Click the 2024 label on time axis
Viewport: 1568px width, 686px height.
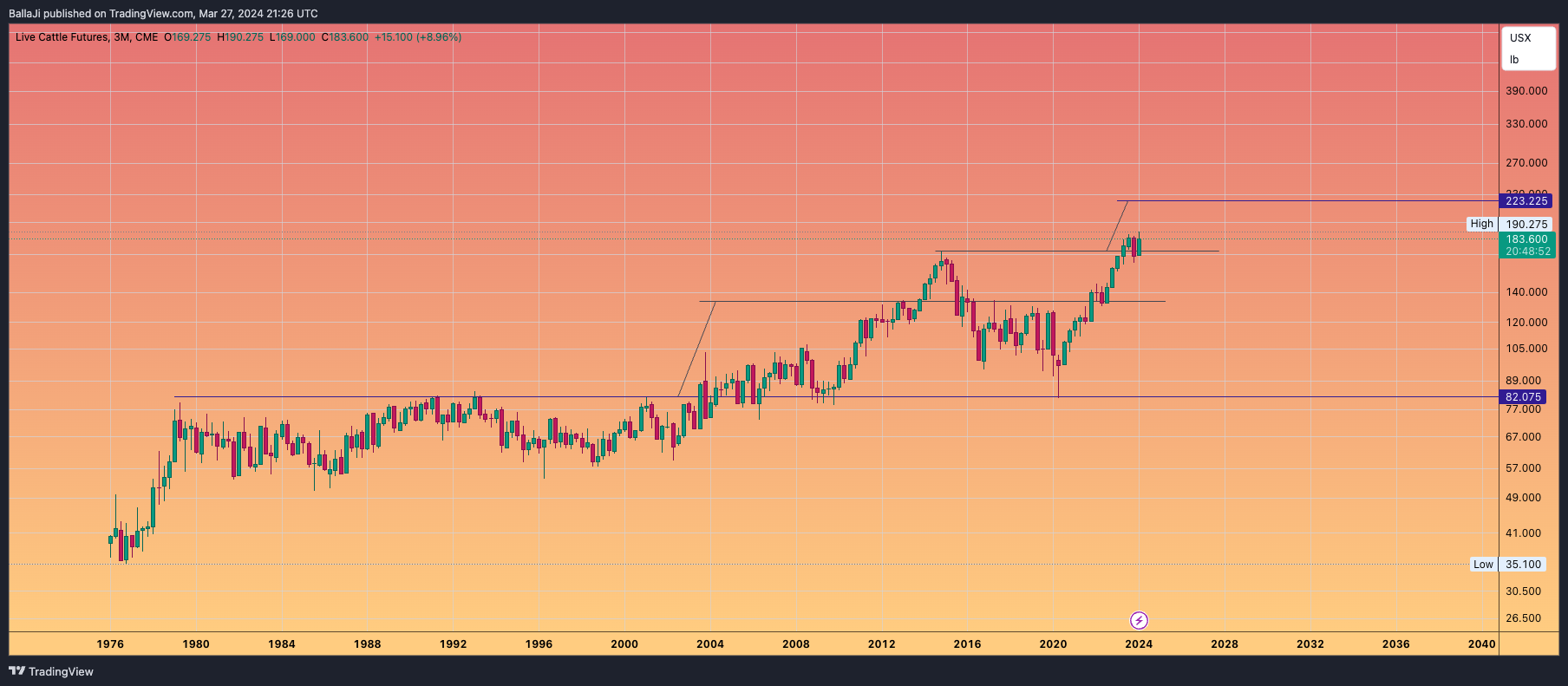1139,644
